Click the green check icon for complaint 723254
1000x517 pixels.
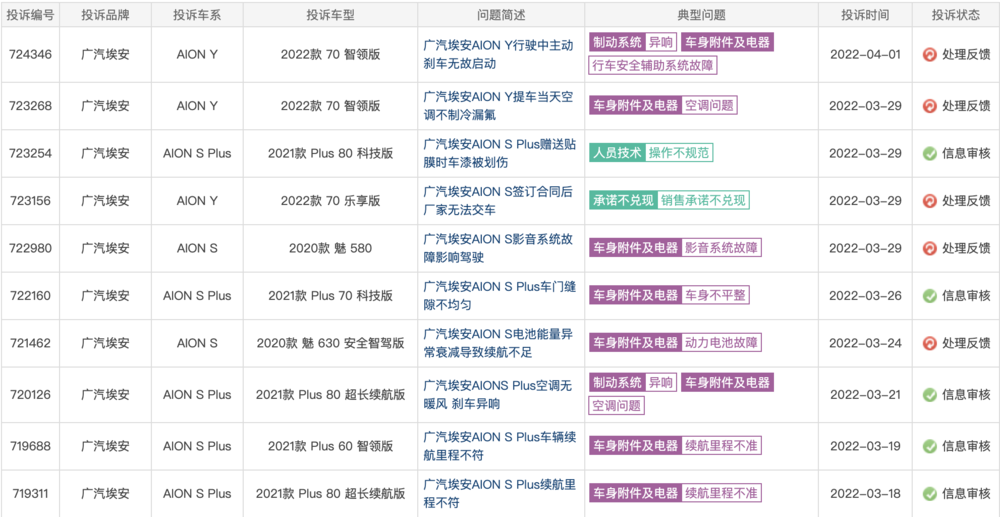[x=930, y=153]
